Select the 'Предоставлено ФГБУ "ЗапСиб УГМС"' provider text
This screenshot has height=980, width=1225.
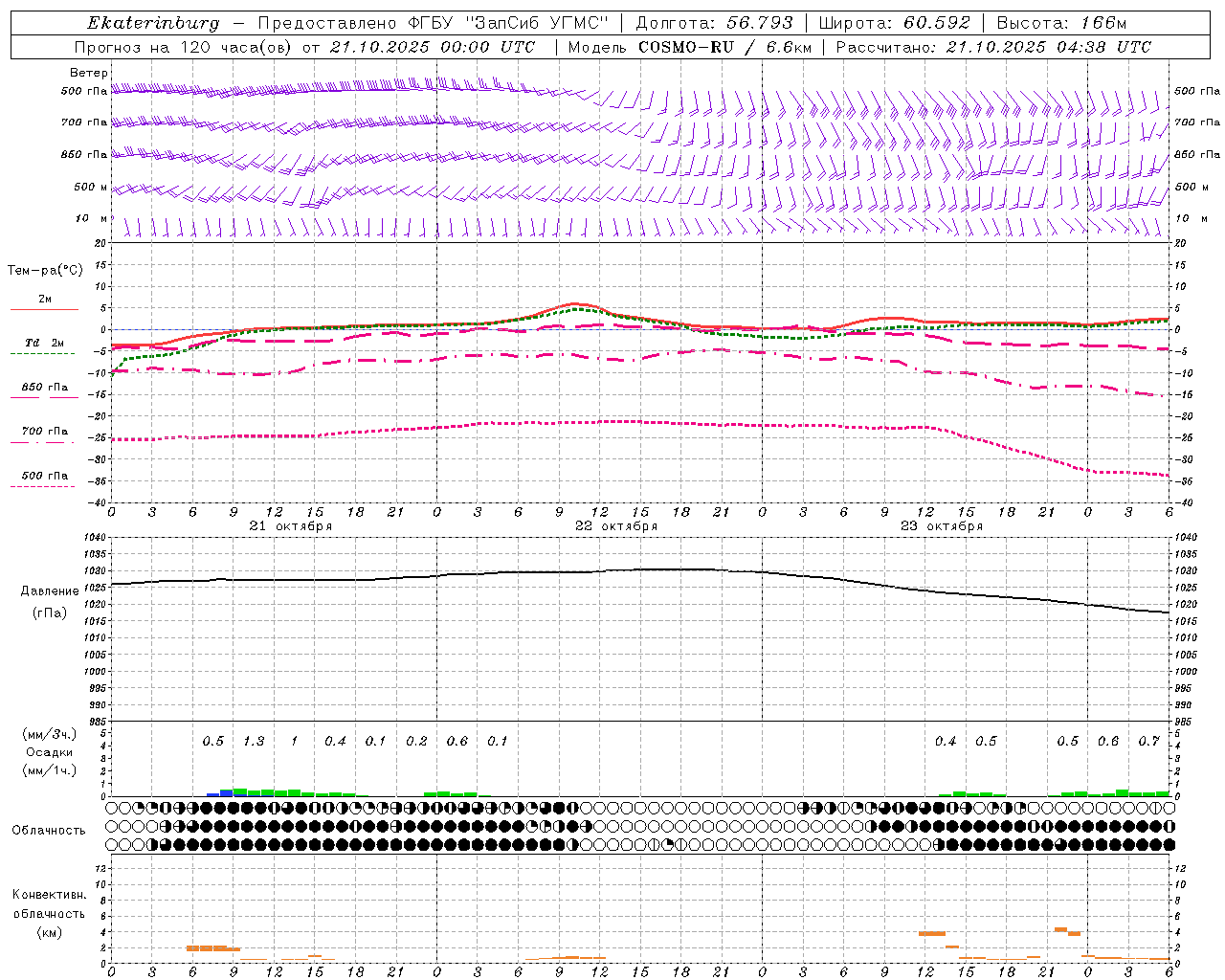[x=434, y=23]
